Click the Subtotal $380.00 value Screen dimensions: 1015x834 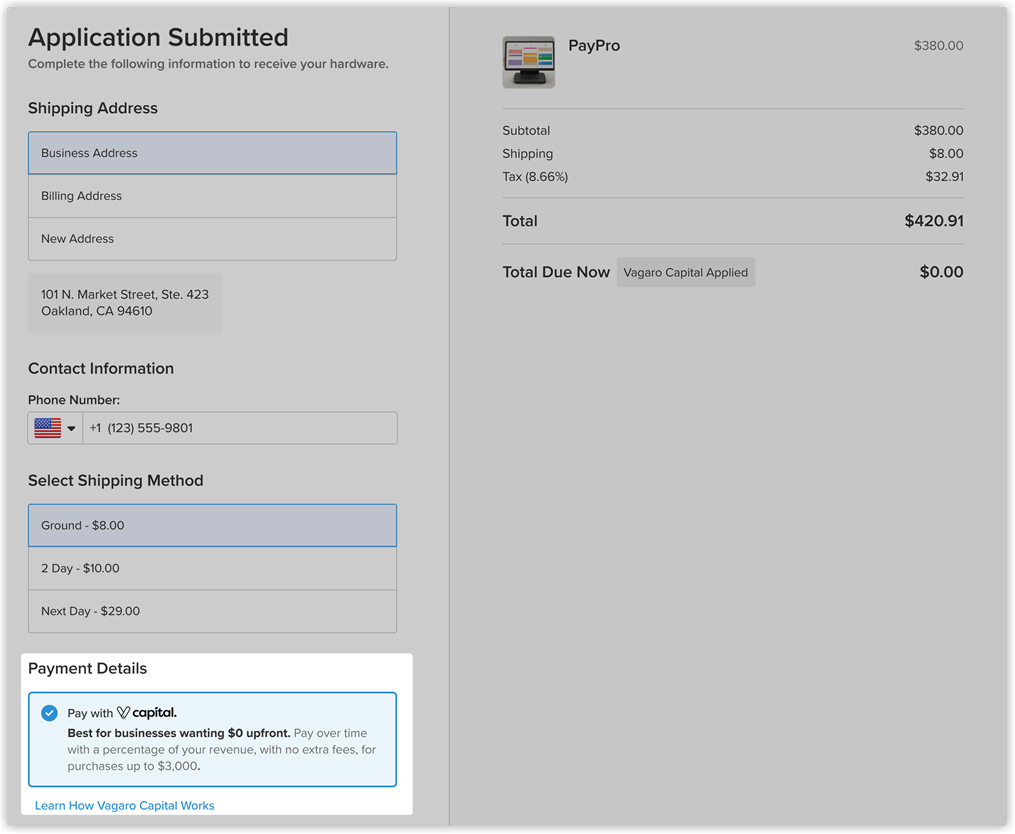click(939, 130)
